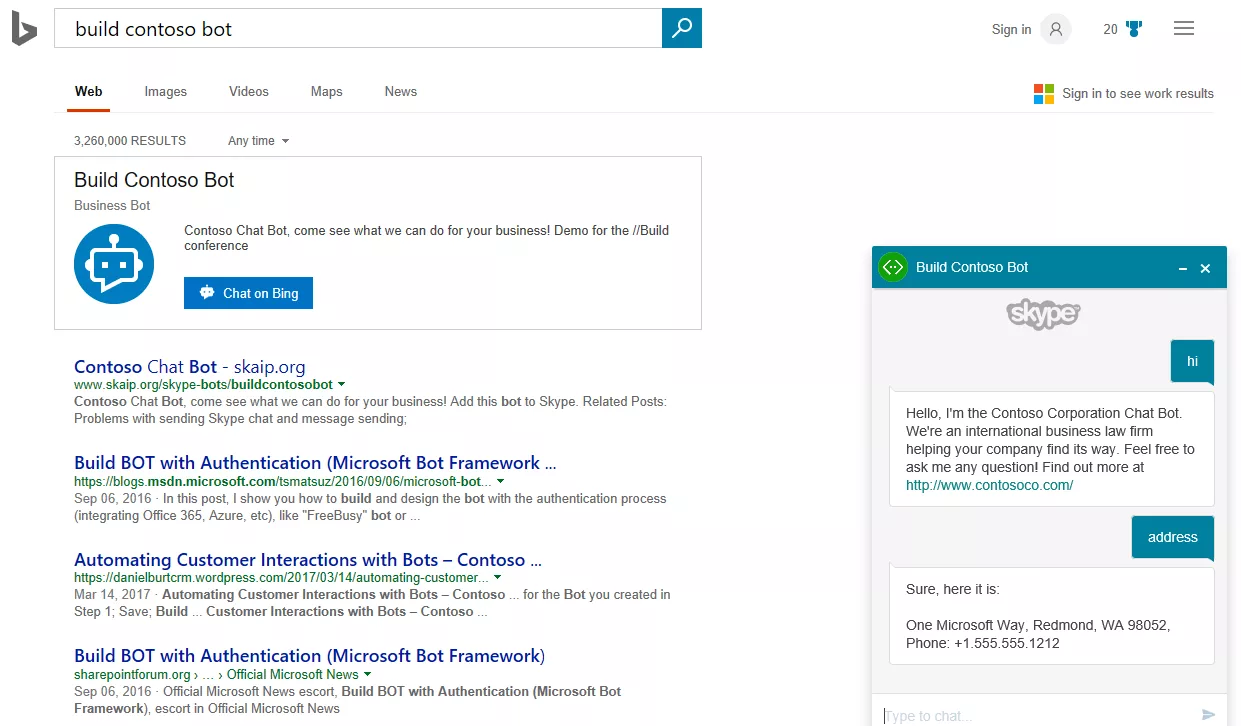
Task: Click the www.skaip.org green URL text
Action: coord(203,384)
